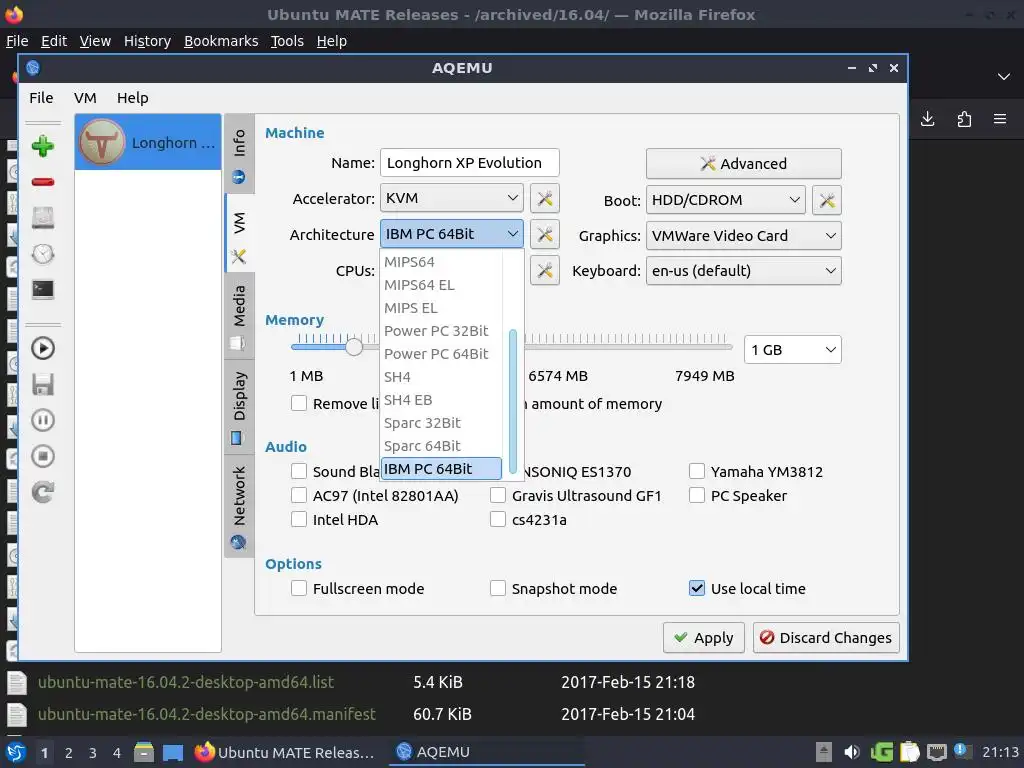This screenshot has width=1024, height=768.
Task: Click the clipboard tray icon
Action: click(x=910, y=752)
